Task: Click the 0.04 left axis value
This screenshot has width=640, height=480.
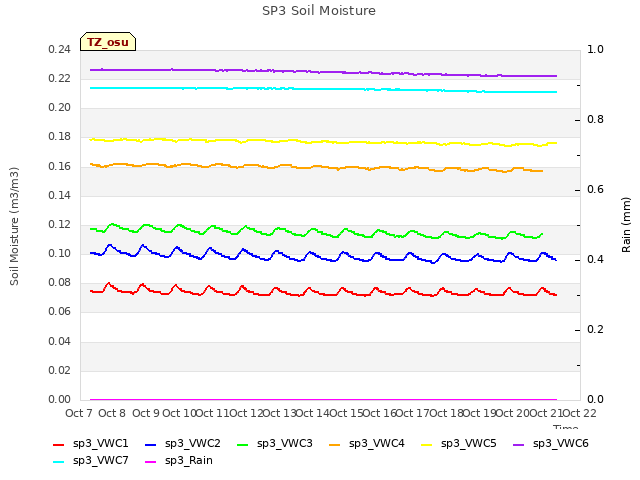Action: tap(60, 341)
